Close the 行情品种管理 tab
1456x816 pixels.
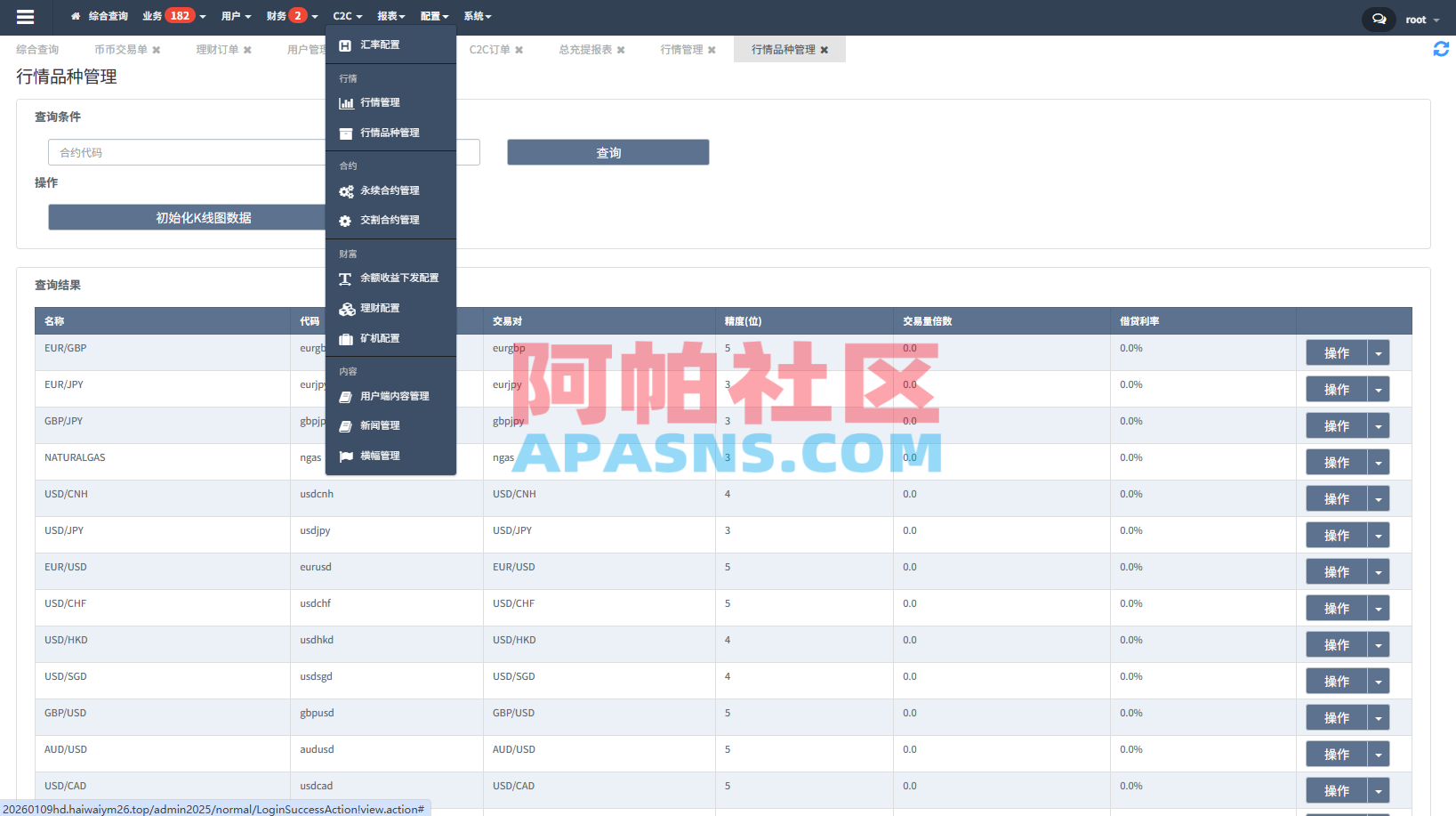pos(825,50)
